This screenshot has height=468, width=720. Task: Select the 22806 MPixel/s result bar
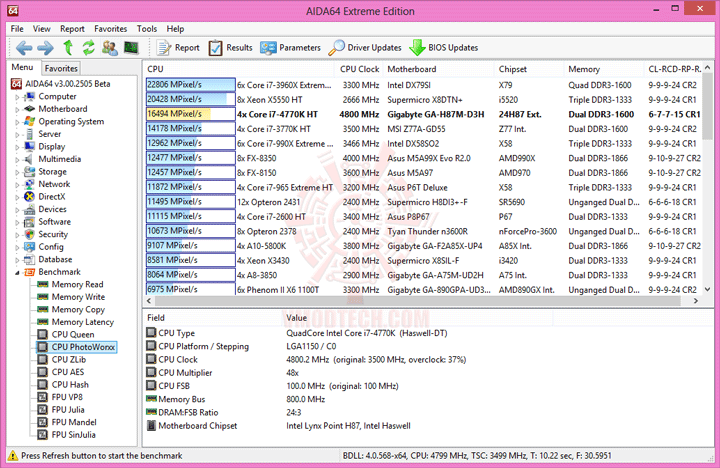click(191, 85)
